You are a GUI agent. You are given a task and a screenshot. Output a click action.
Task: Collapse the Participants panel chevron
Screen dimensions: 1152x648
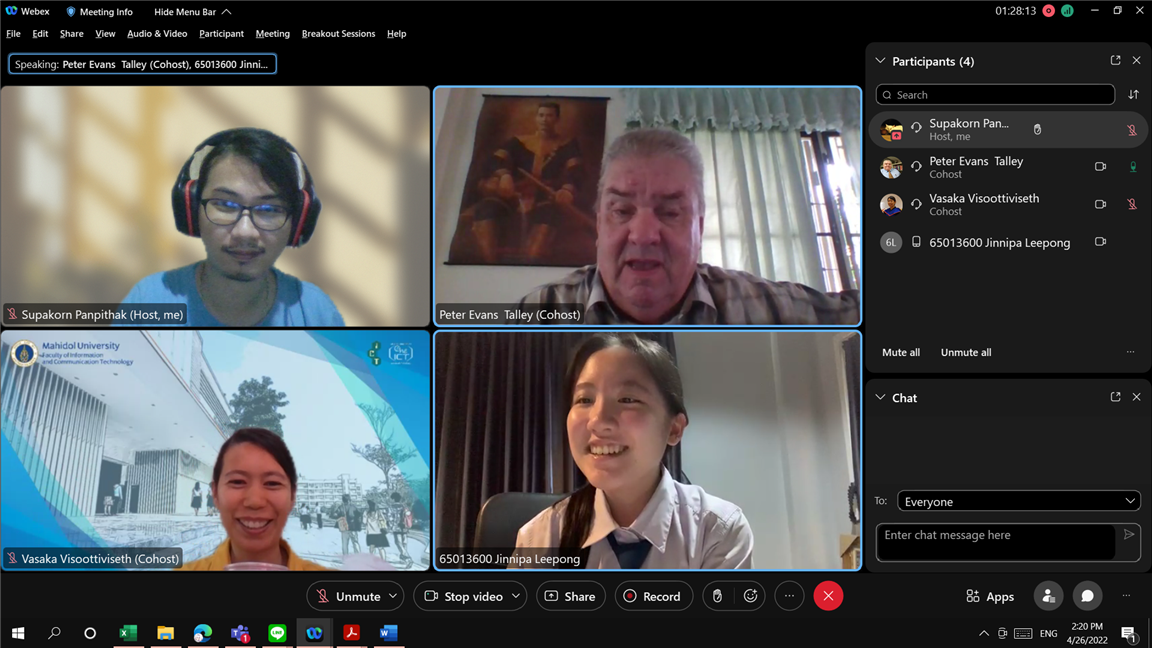point(880,61)
